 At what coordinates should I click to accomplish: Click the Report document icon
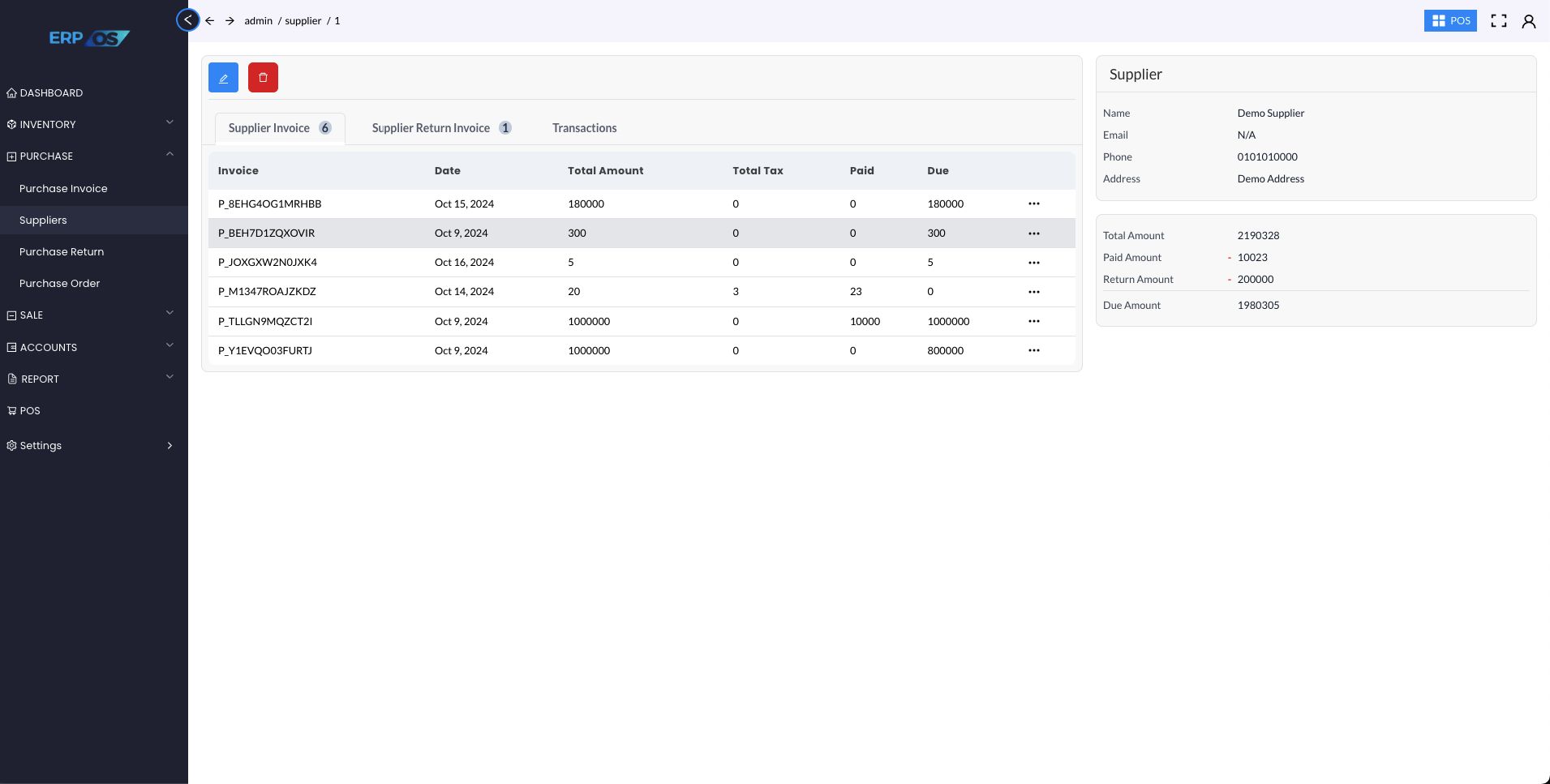pyautogui.click(x=11, y=379)
